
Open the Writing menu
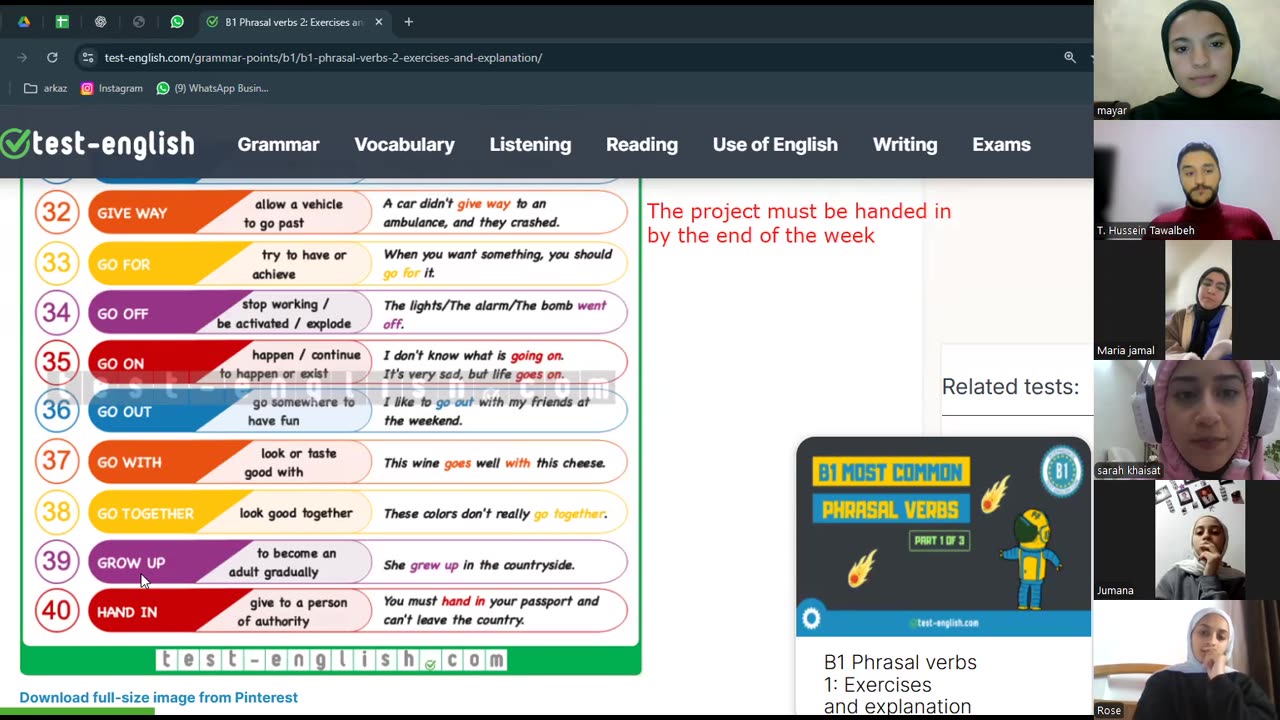click(x=905, y=145)
